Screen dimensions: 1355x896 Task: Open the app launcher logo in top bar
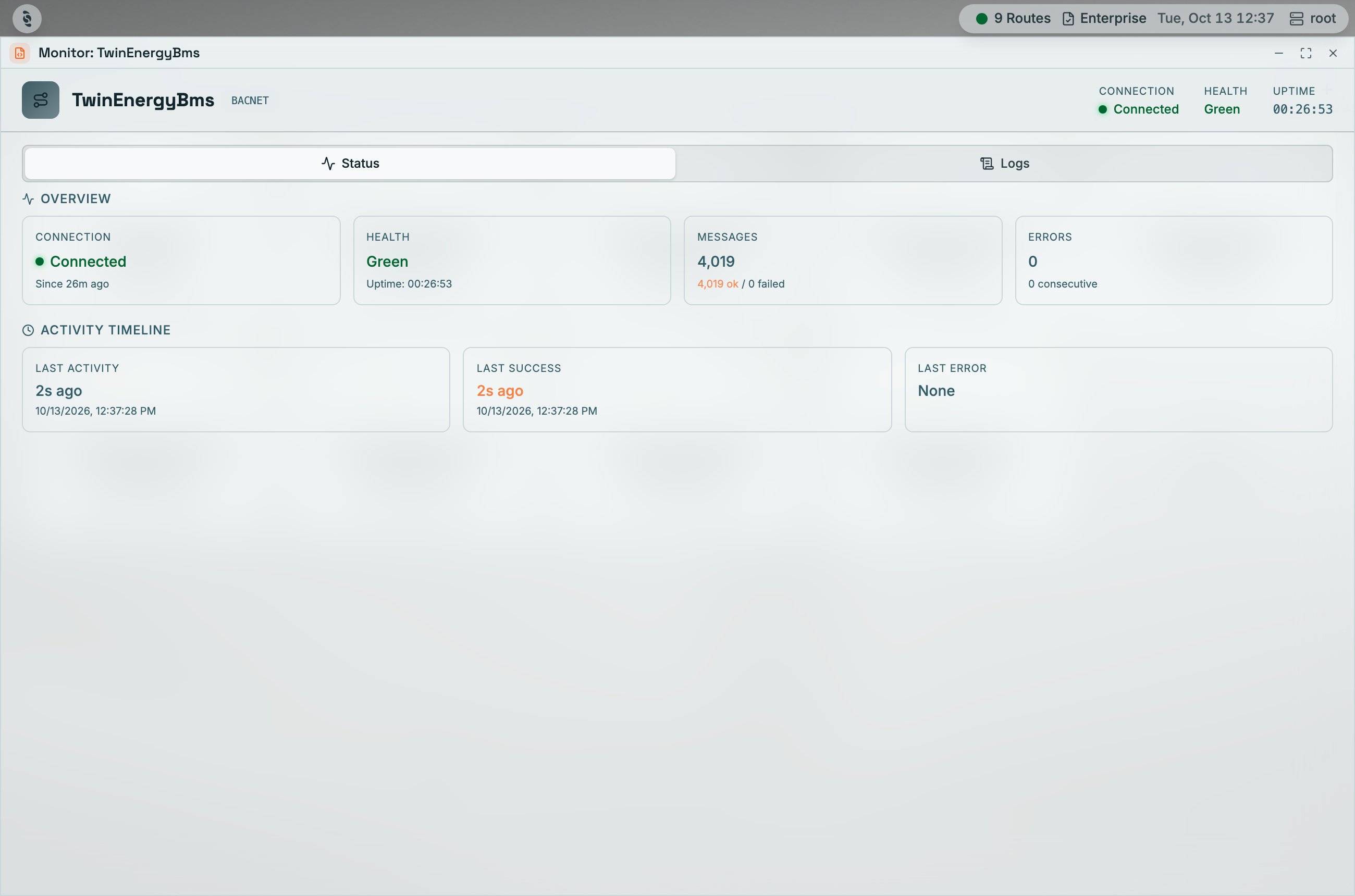coord(27,18)
